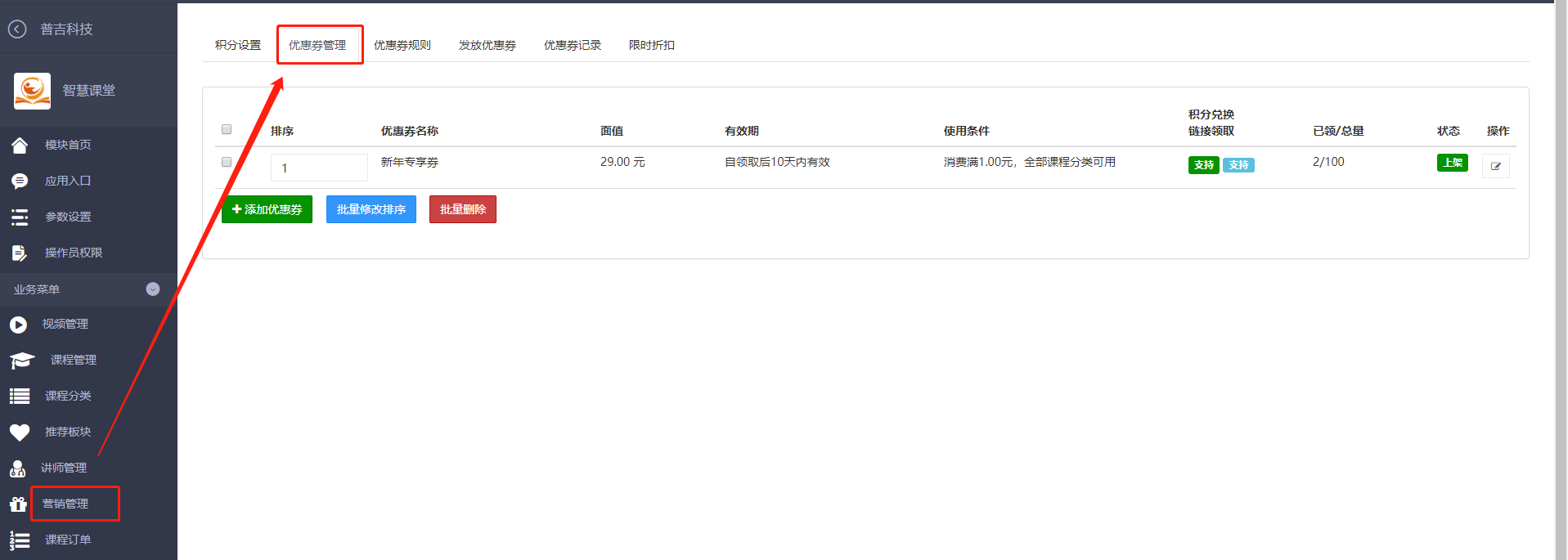The height and width of the screenshot is (560, 1568).
Task: Click the 使用条件 column header
Action: 967,131
